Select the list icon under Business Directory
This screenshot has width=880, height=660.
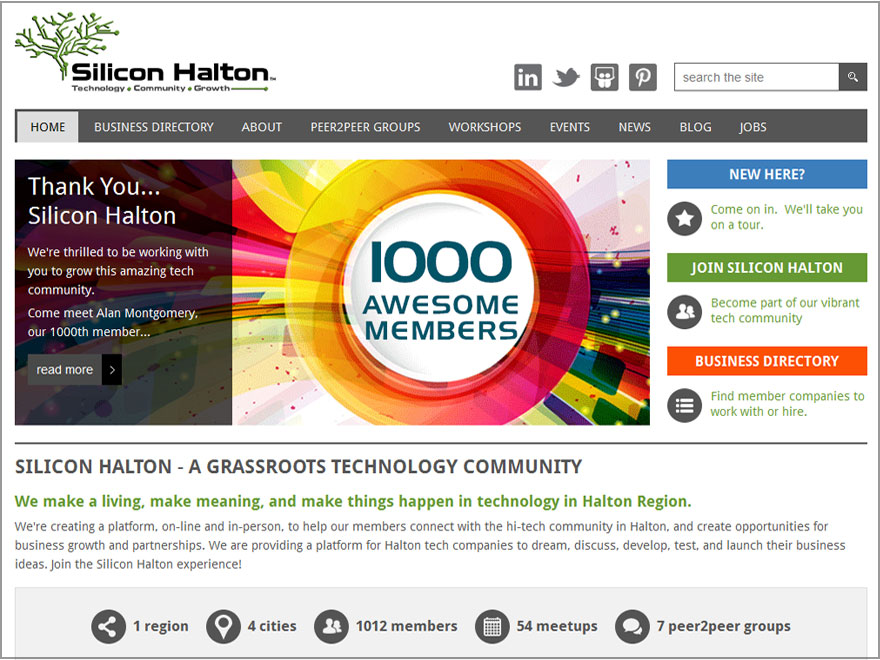coord(684,405)
